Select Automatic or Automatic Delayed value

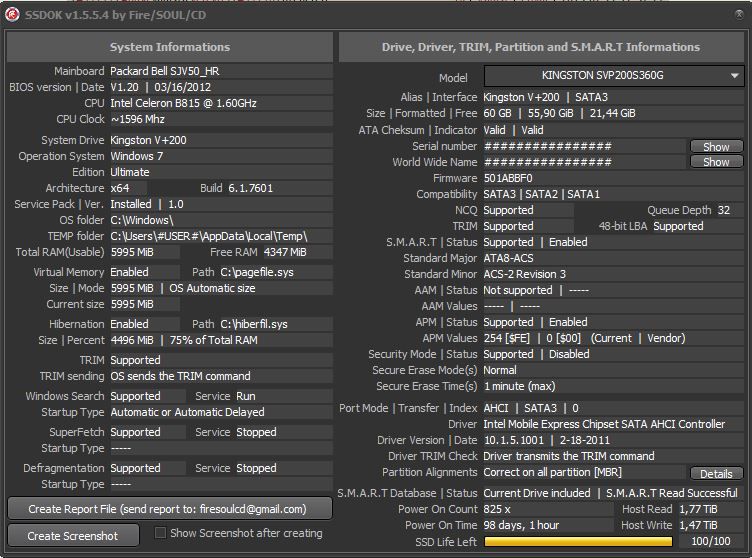(x=187, y=412)
